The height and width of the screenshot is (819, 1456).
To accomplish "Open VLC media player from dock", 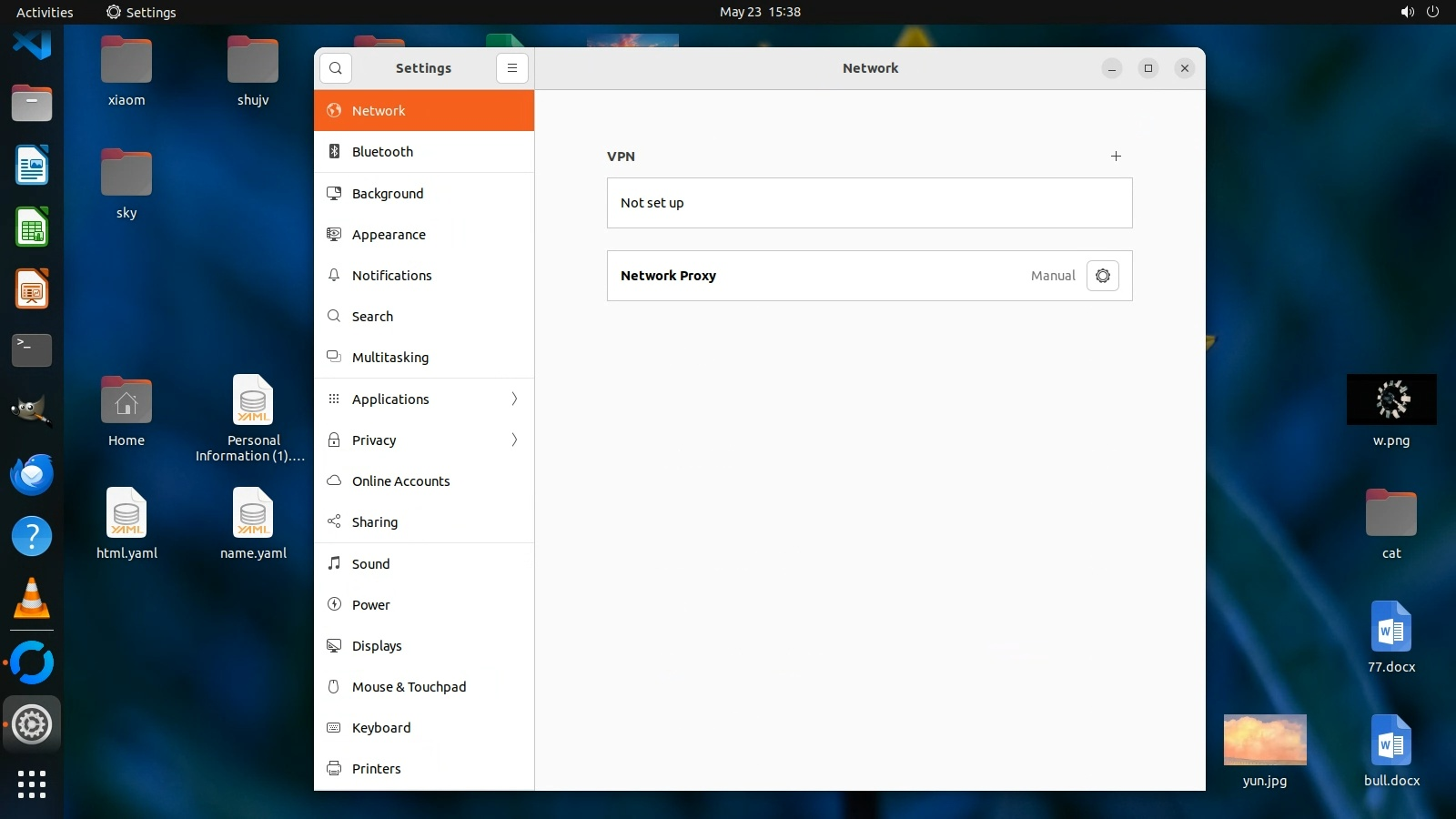I will [32, 598].
